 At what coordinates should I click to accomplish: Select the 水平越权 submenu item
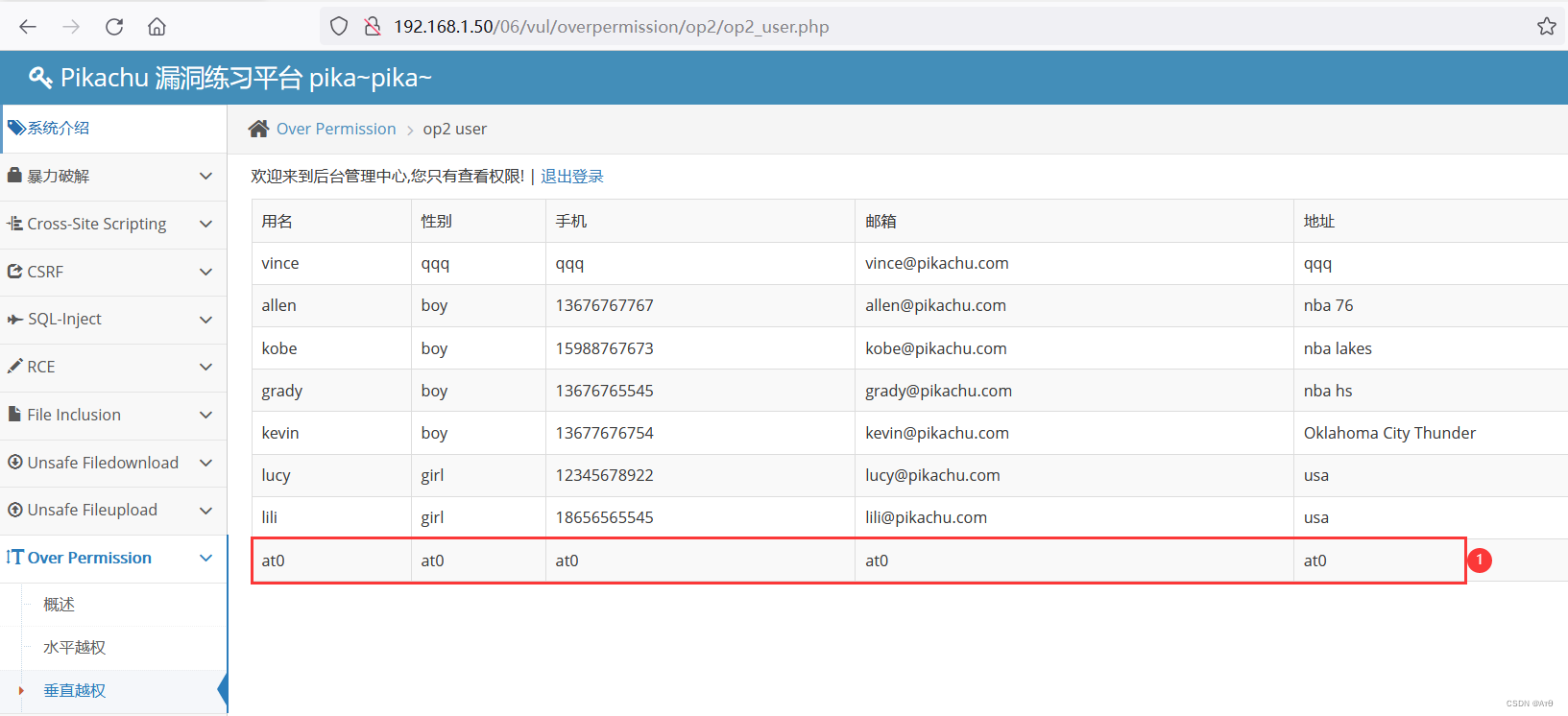pyautogui.click(x=74, y=648)
